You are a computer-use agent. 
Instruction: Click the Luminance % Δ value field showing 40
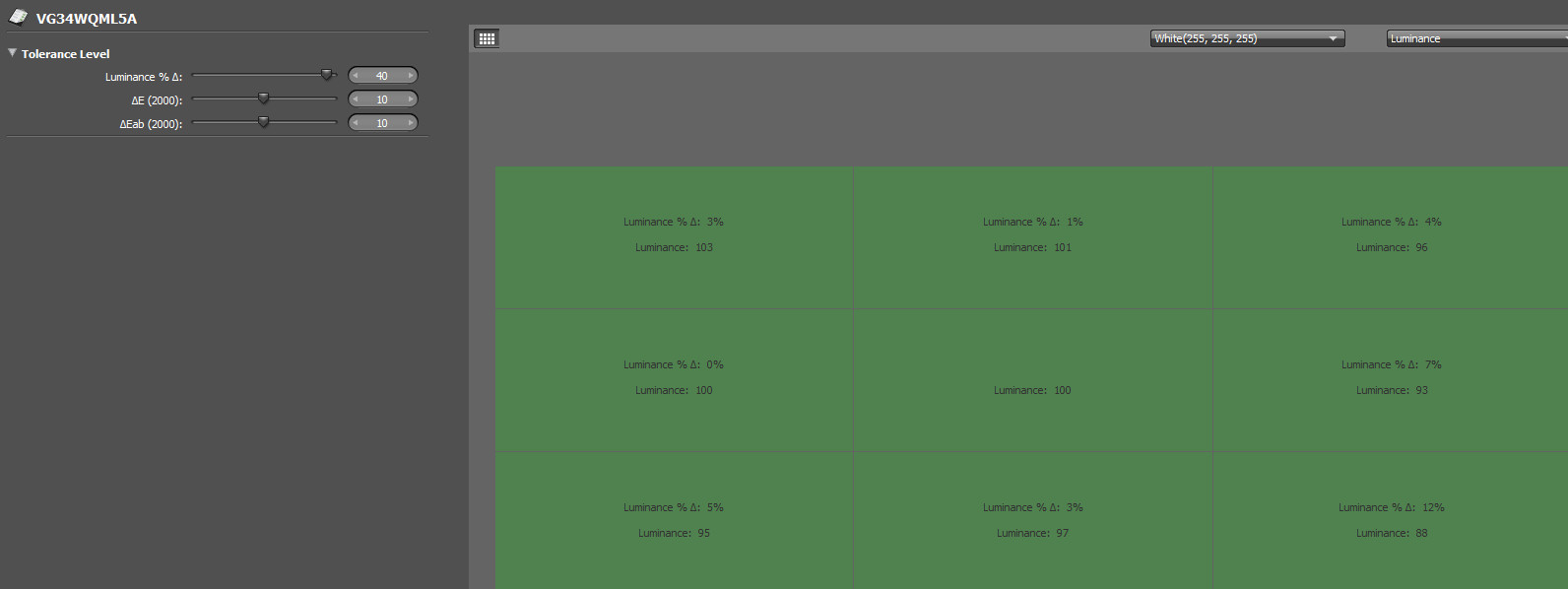[382, 76]
